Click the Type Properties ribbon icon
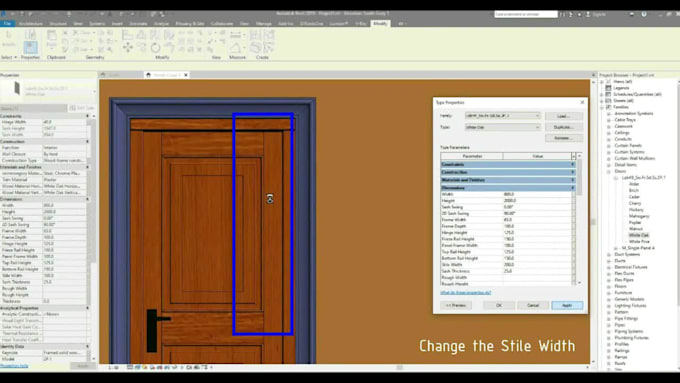680x383 pixels. coord(30,34)
